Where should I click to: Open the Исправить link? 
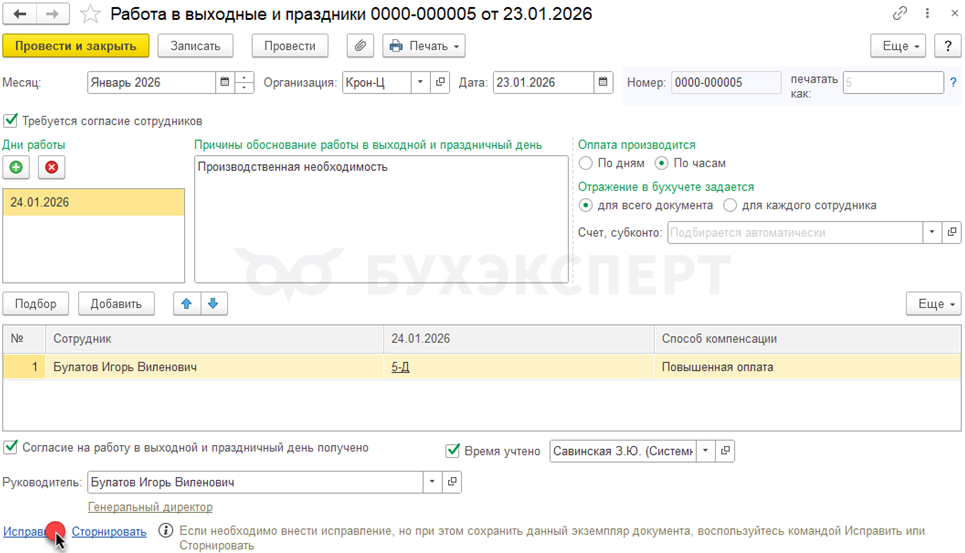(25, 531)
